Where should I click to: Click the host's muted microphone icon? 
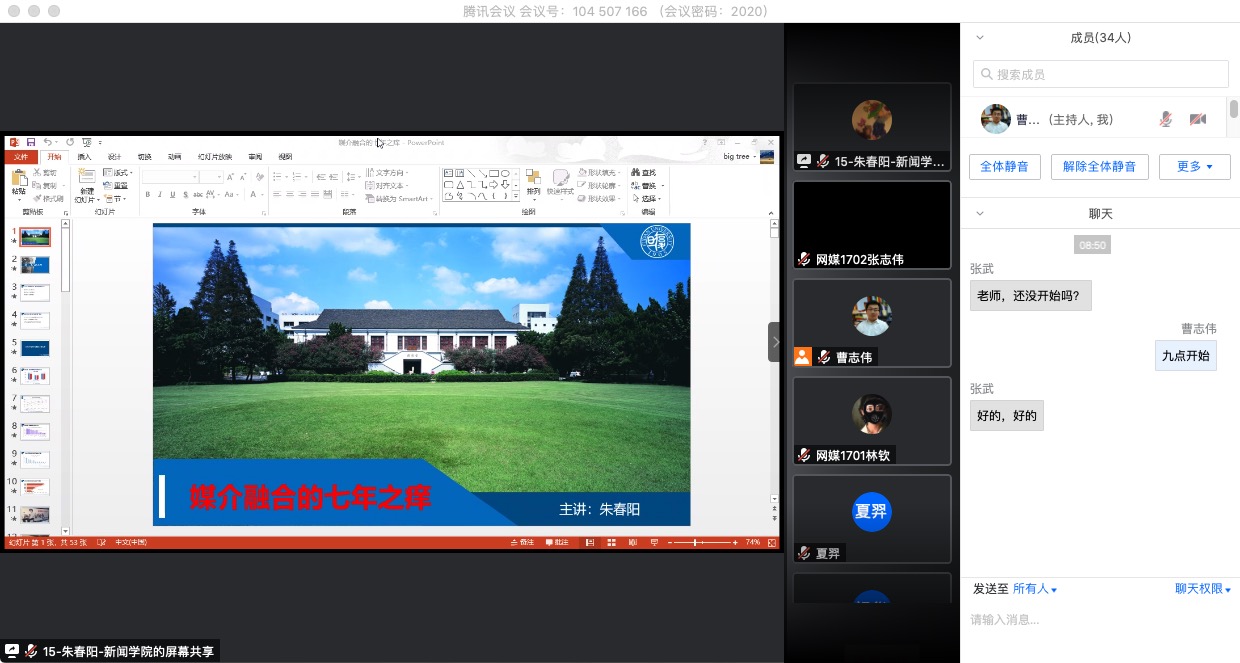point(1165,119)
